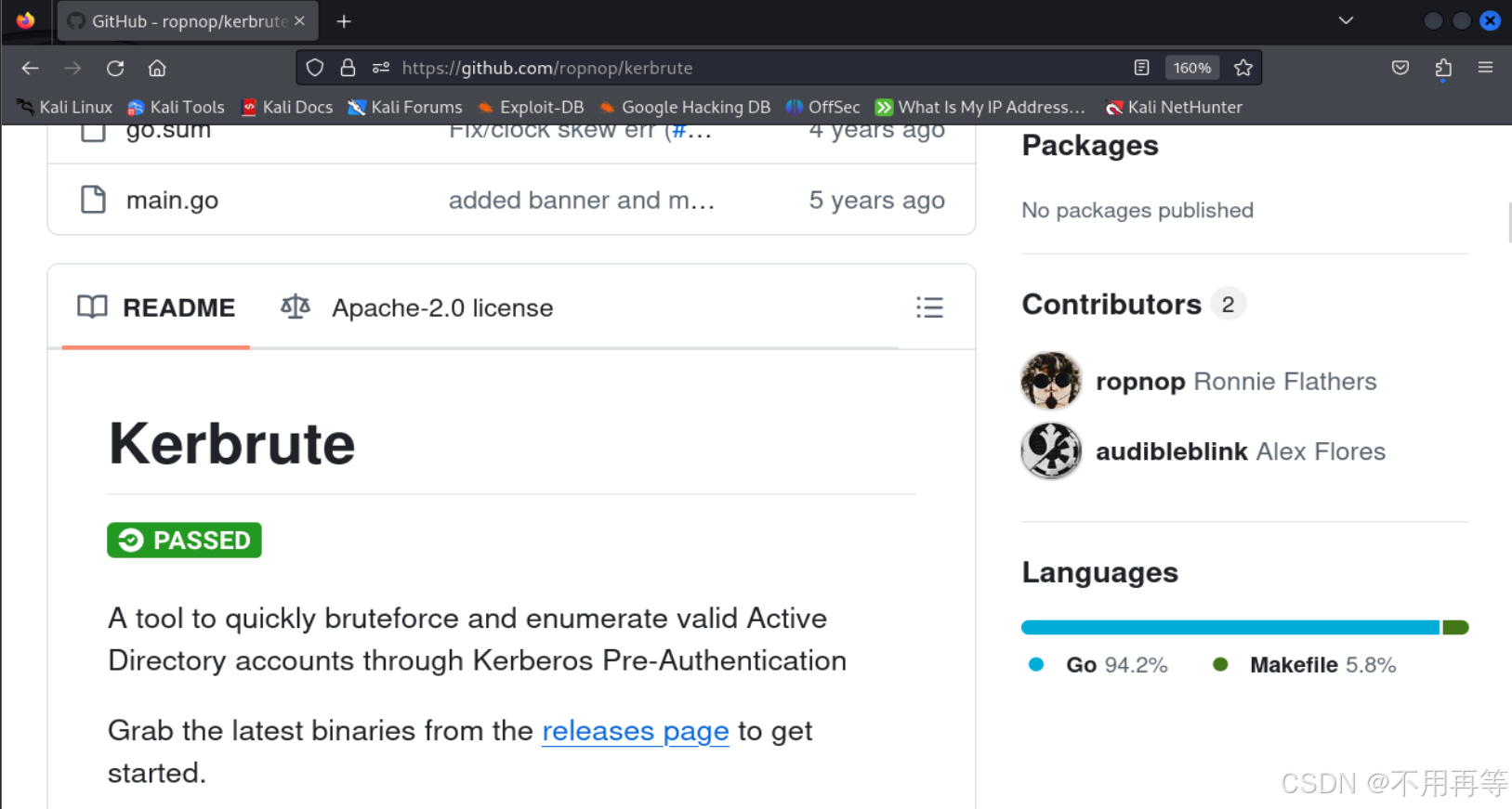The image size is (1512, 809).
Task: Toggle reader view in address bar
Action: 1142,68
